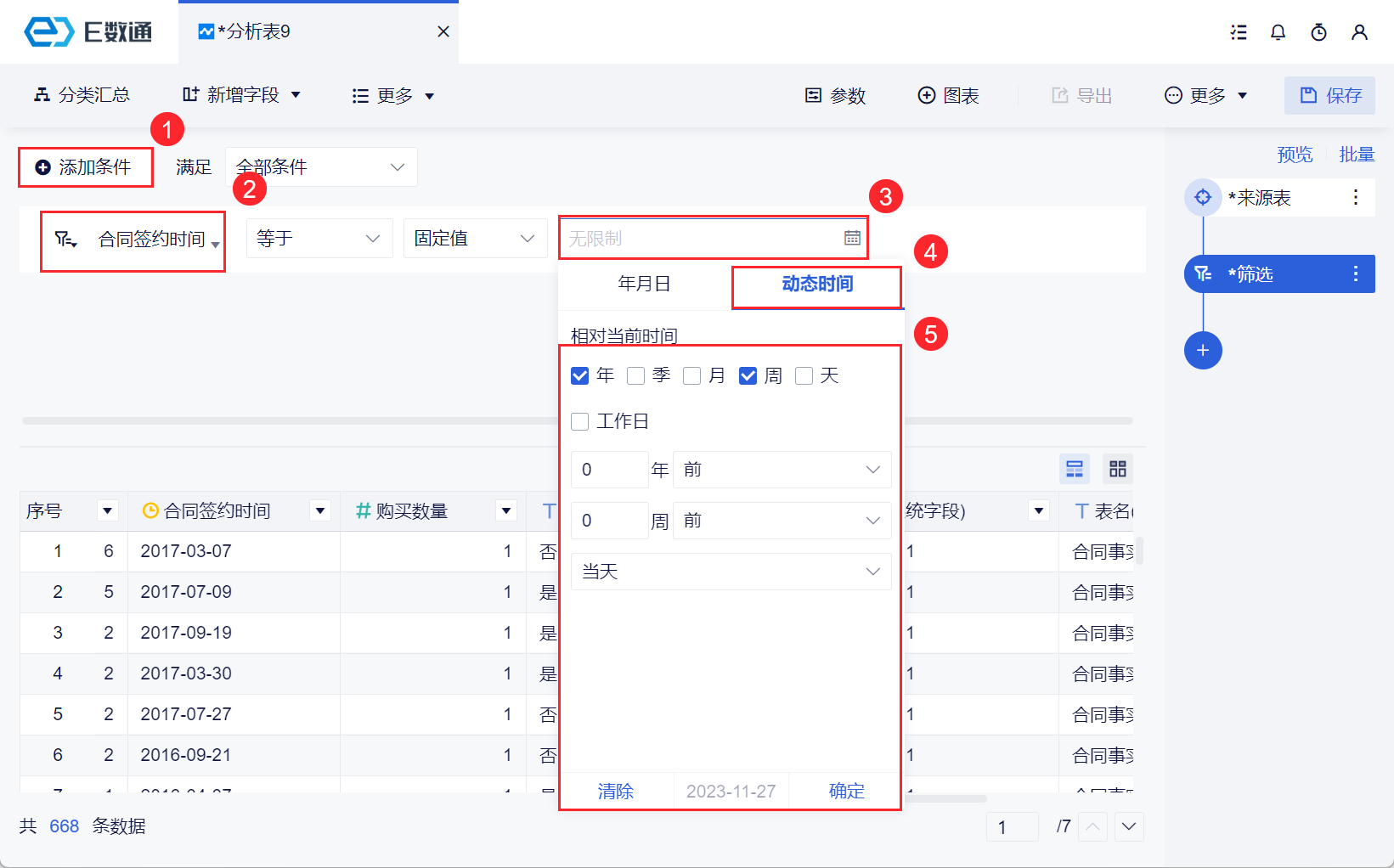The image size is (1394, 868).
Task: Open the 筛选 step options menu
Action: tap(1356, 274)
